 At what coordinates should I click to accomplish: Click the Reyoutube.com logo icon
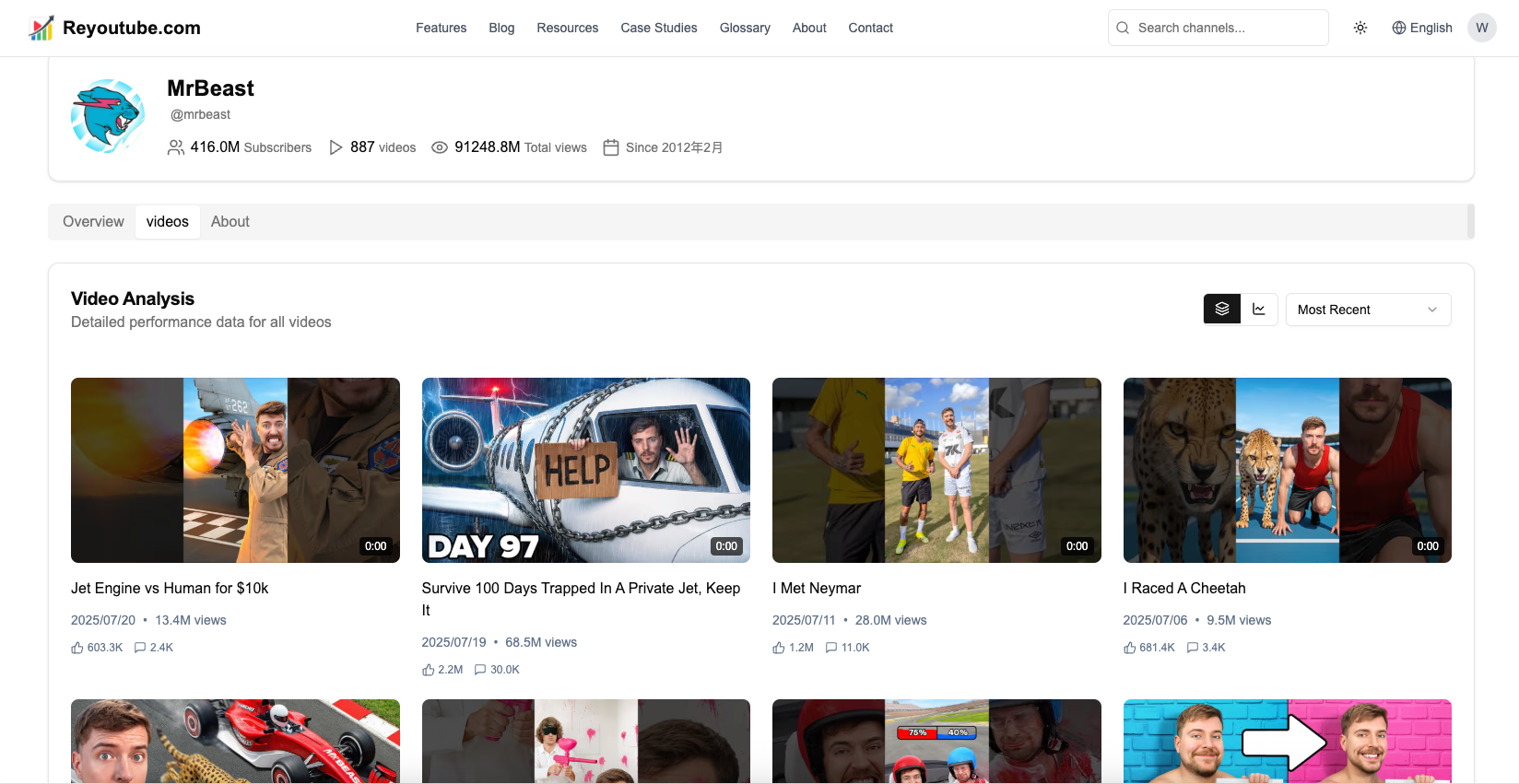pos(41,28)
